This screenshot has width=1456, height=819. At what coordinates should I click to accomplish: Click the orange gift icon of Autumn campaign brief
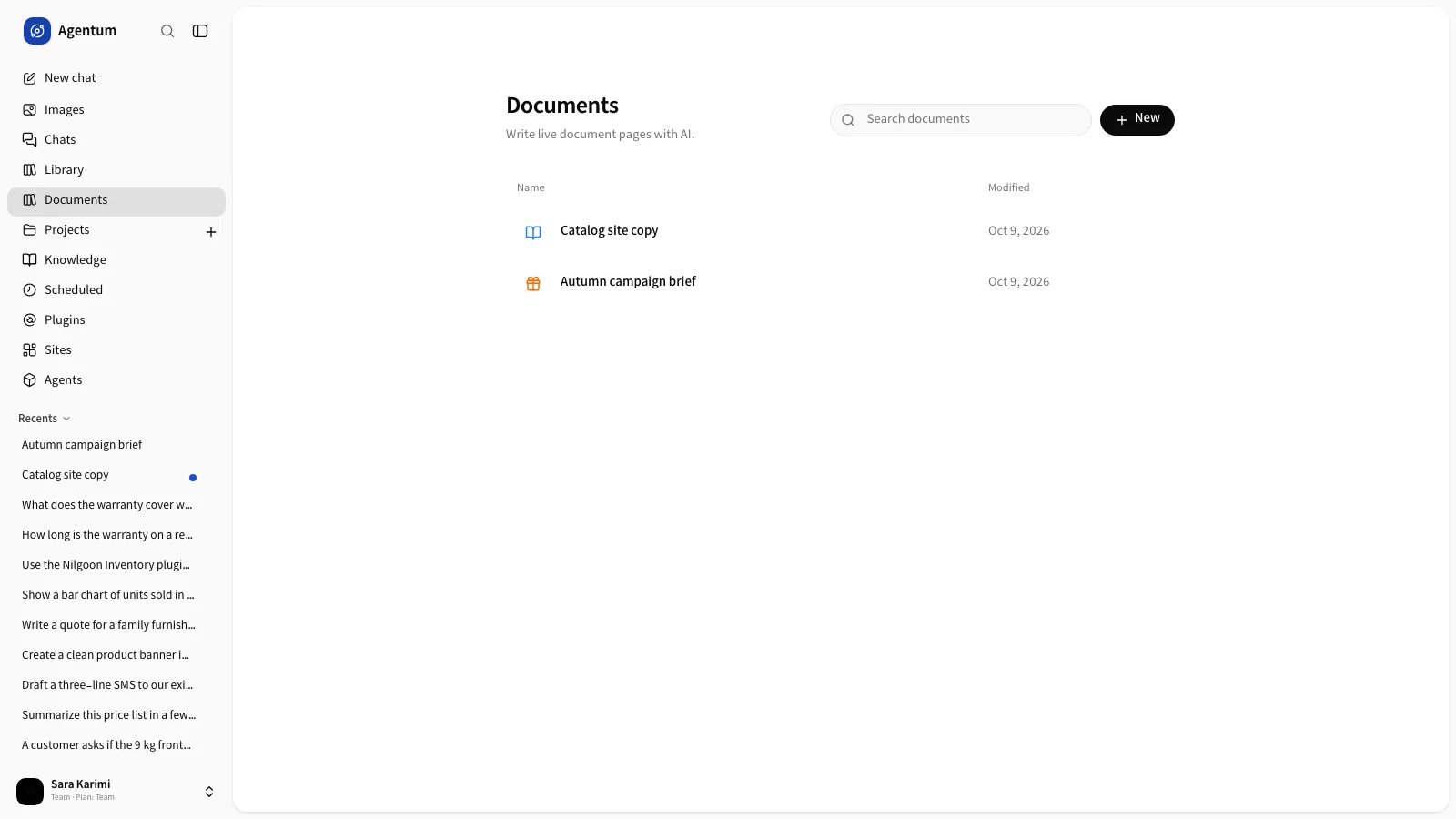coord(533,284)
